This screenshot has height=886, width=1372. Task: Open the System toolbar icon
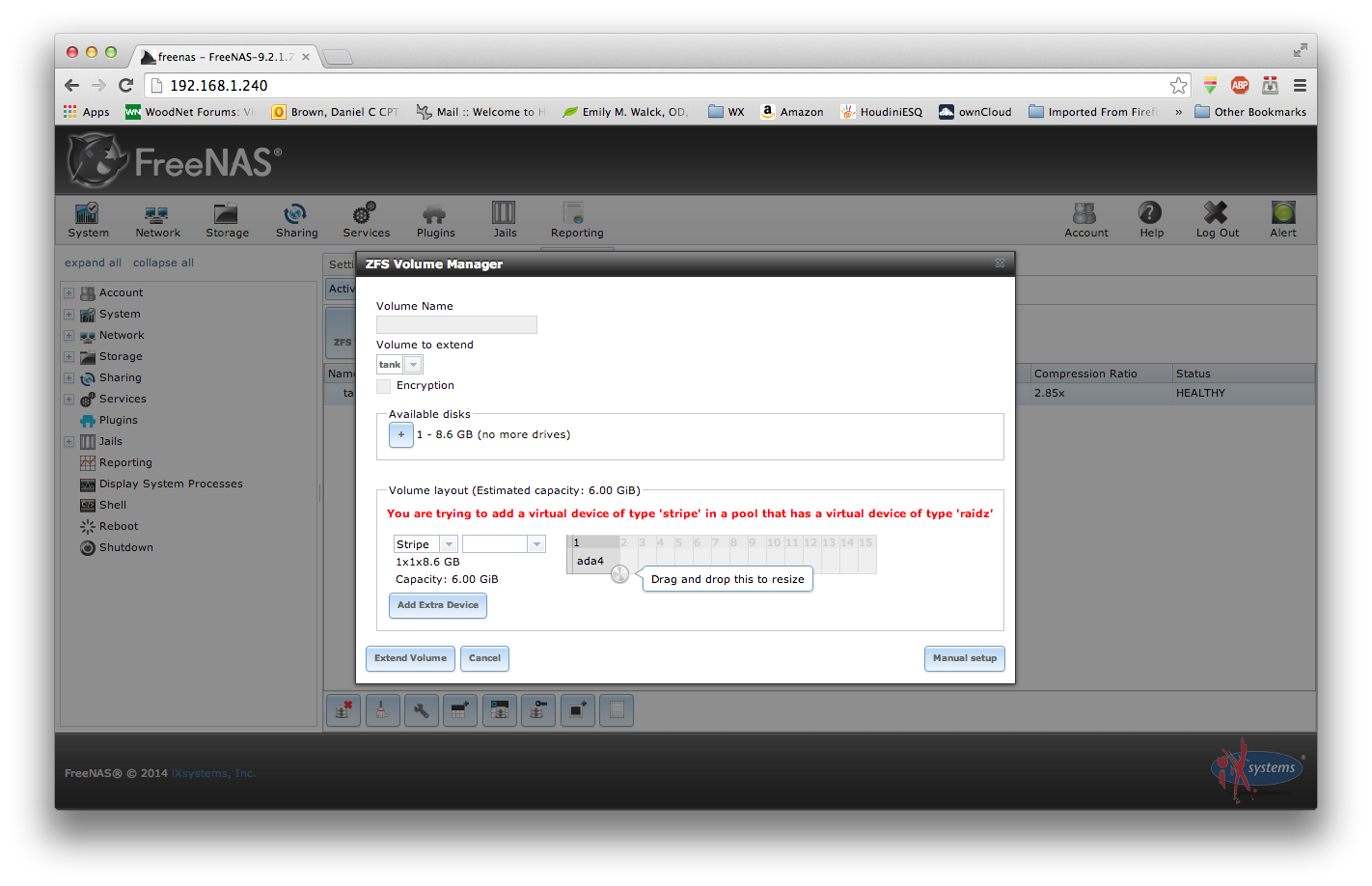[88, 220]
